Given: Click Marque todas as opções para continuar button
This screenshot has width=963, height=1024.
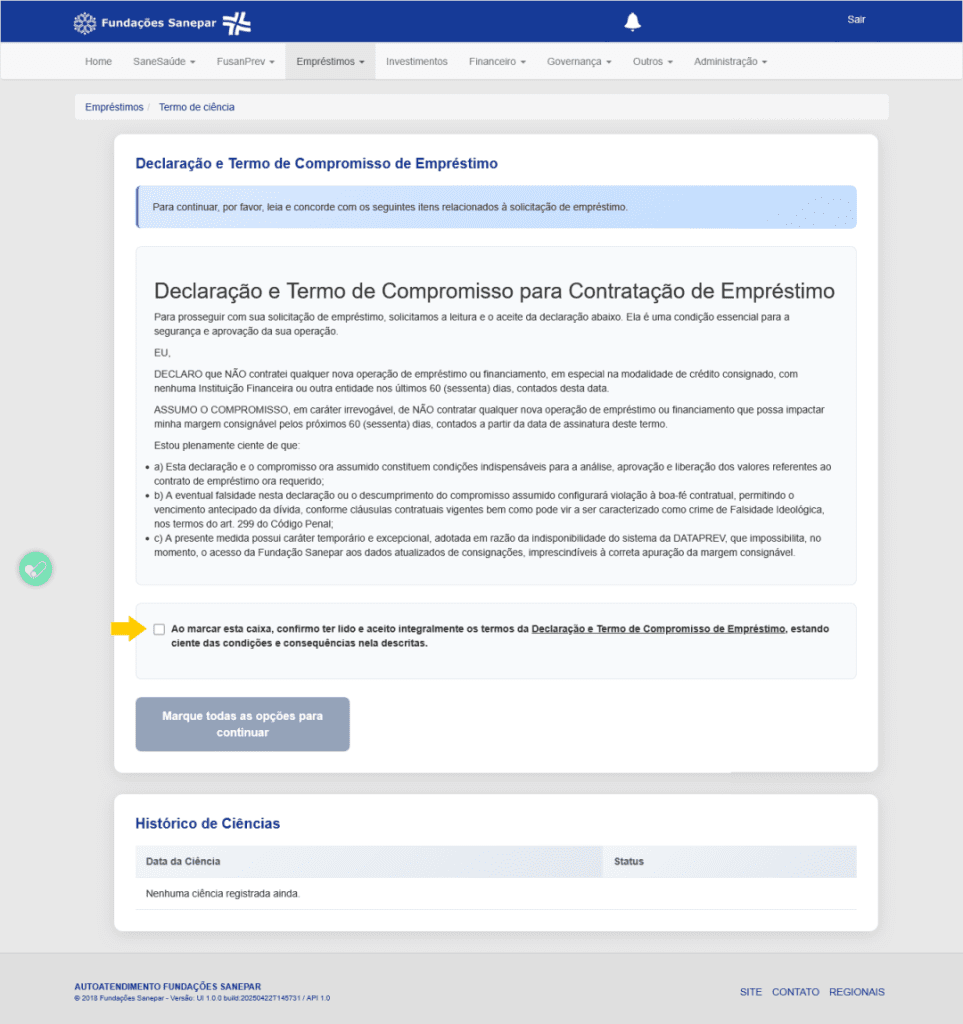Looking at the screenshot, I should coord(242,724).
